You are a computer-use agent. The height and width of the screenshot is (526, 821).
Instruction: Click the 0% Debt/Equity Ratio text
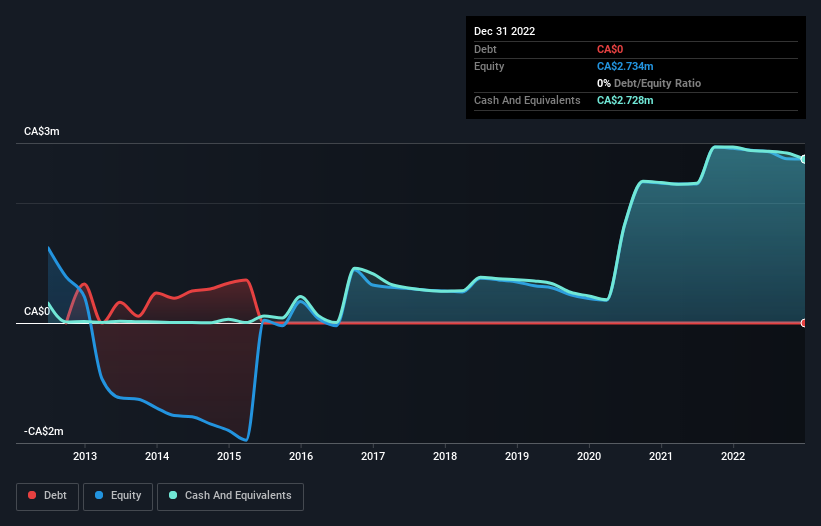click(x=649, y=83)
